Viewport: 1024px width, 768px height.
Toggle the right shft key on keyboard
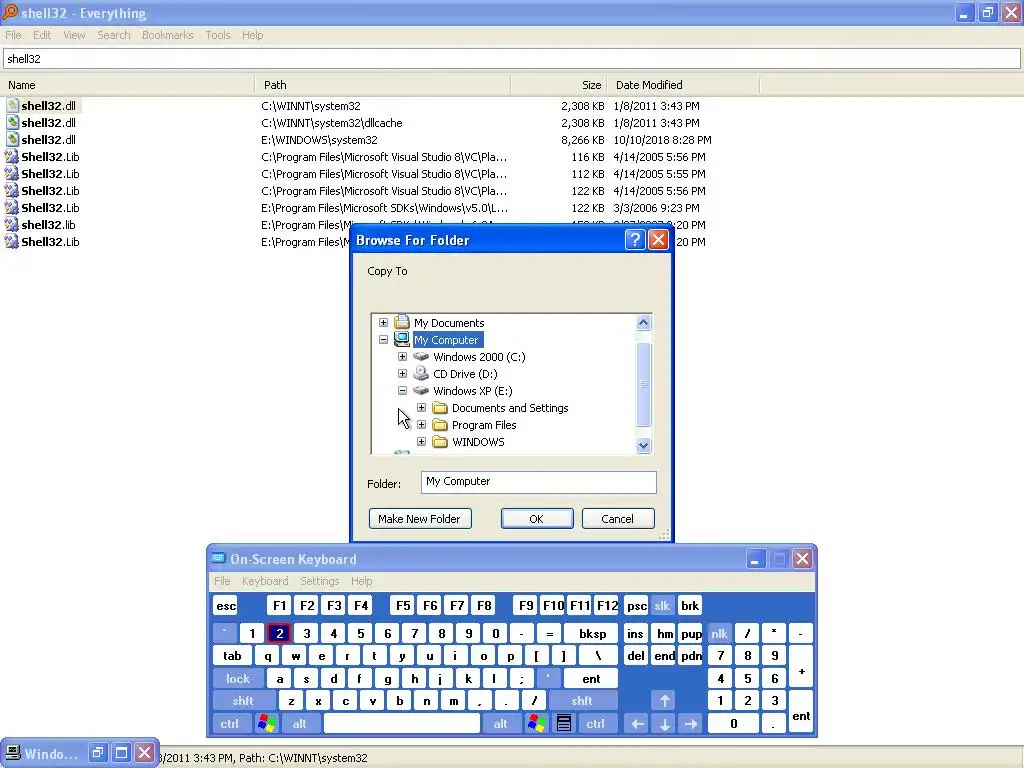582,701
